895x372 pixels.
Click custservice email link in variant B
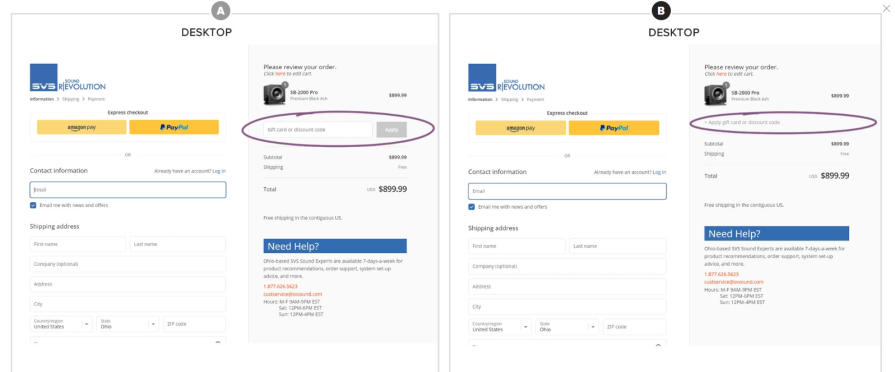[734, 282]
